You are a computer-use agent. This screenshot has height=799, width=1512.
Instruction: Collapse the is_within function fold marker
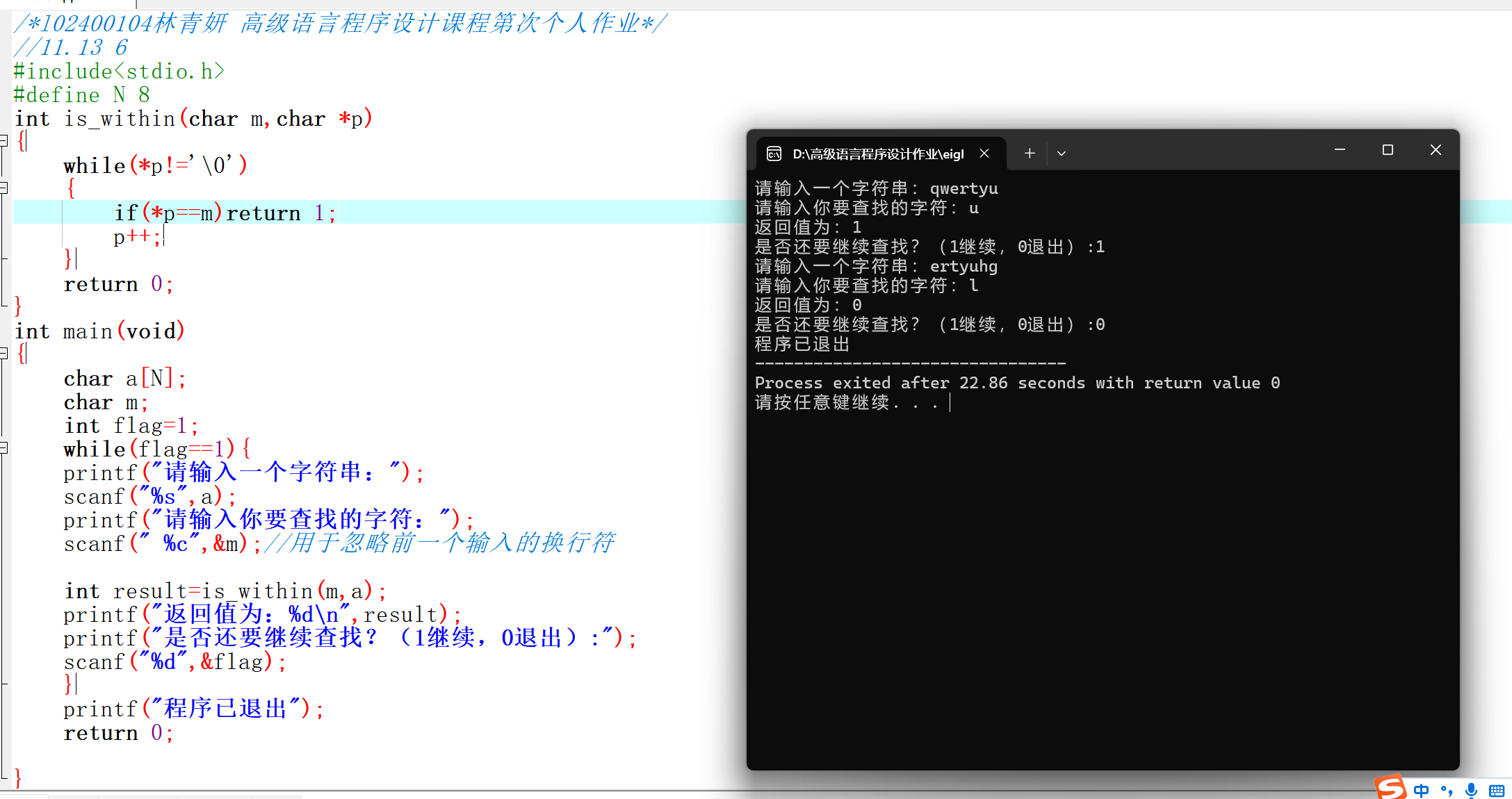click(x=3, y=141)
